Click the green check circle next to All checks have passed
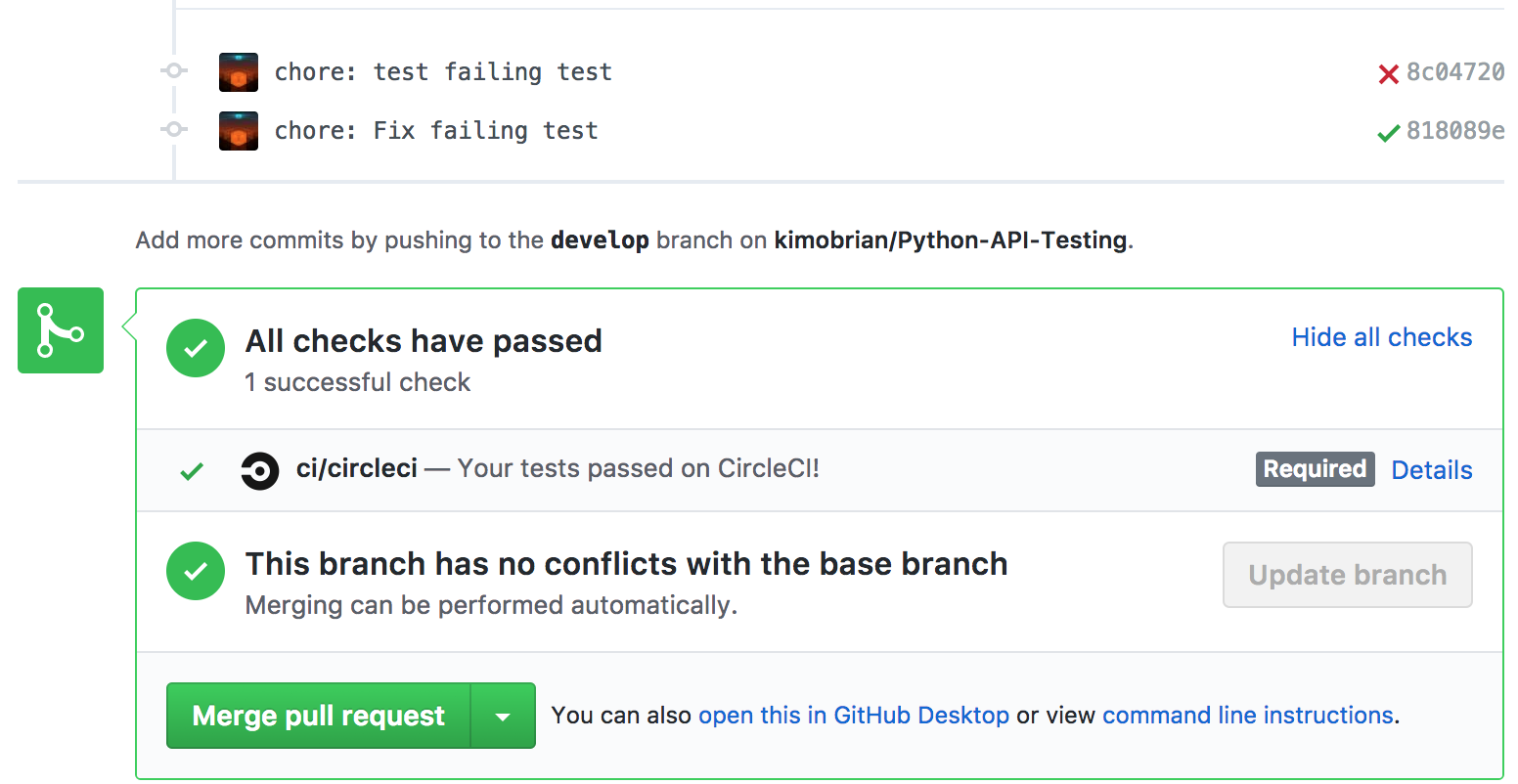 (196, 348)
